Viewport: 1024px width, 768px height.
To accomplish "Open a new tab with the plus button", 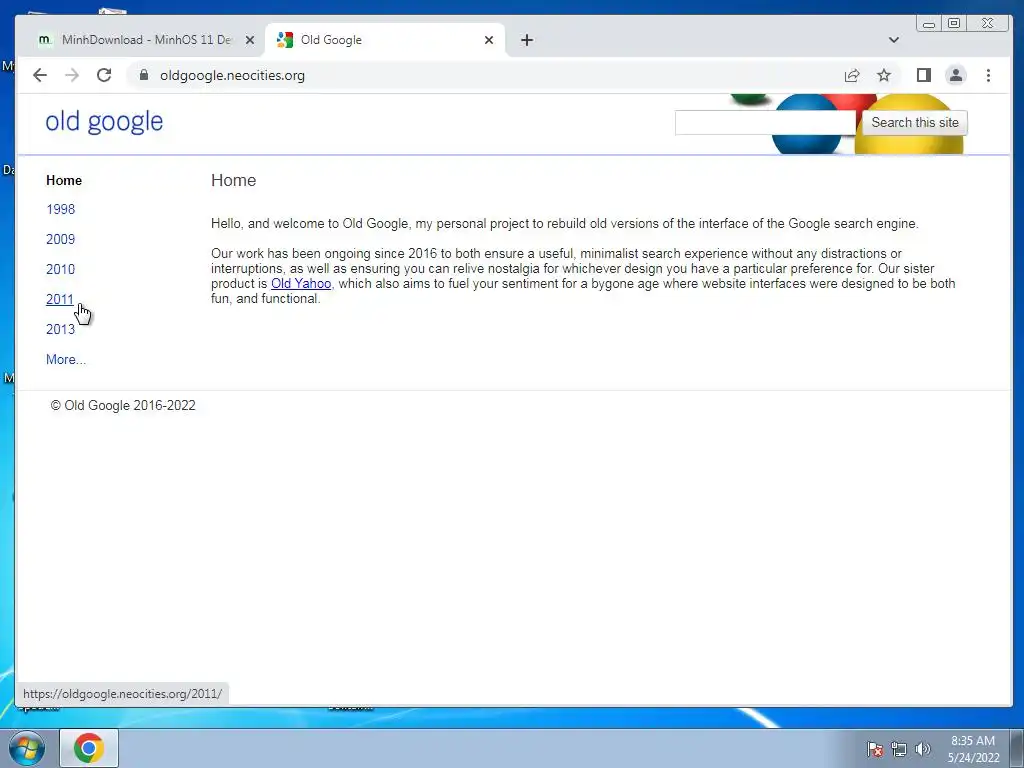I will pos(527,40).
